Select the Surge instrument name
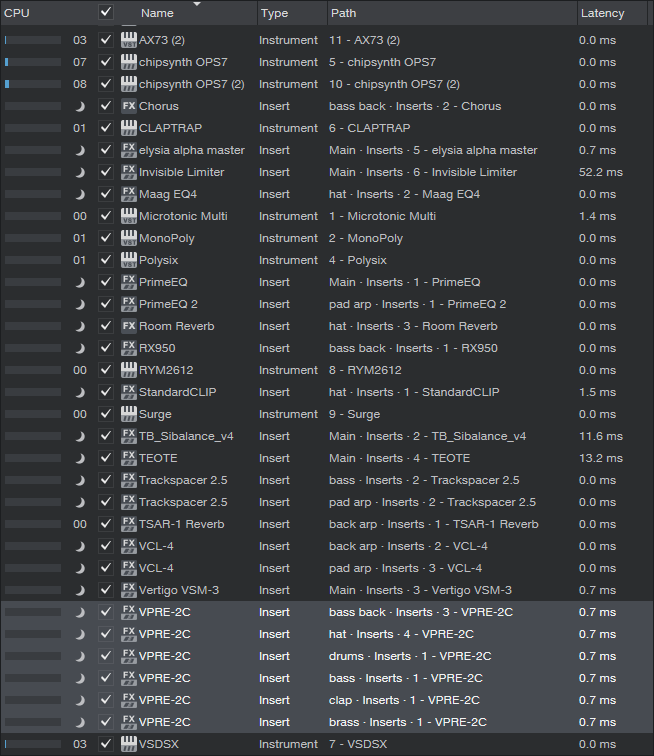Viewport: 654px width, 756px height. (x=155, y=414)
